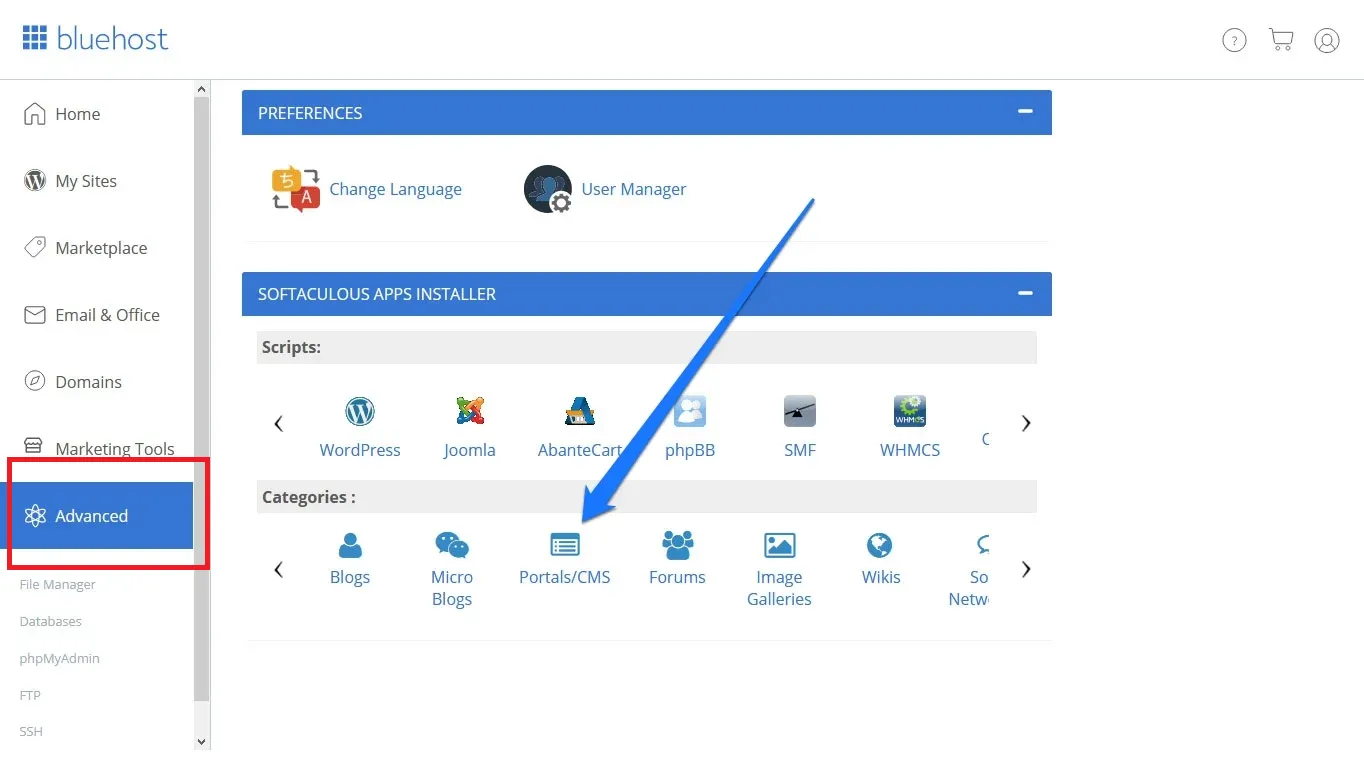Viewport: 1364px width, 767px height.
Task: Click the Wikis globe icon
Action: point(879,545)
